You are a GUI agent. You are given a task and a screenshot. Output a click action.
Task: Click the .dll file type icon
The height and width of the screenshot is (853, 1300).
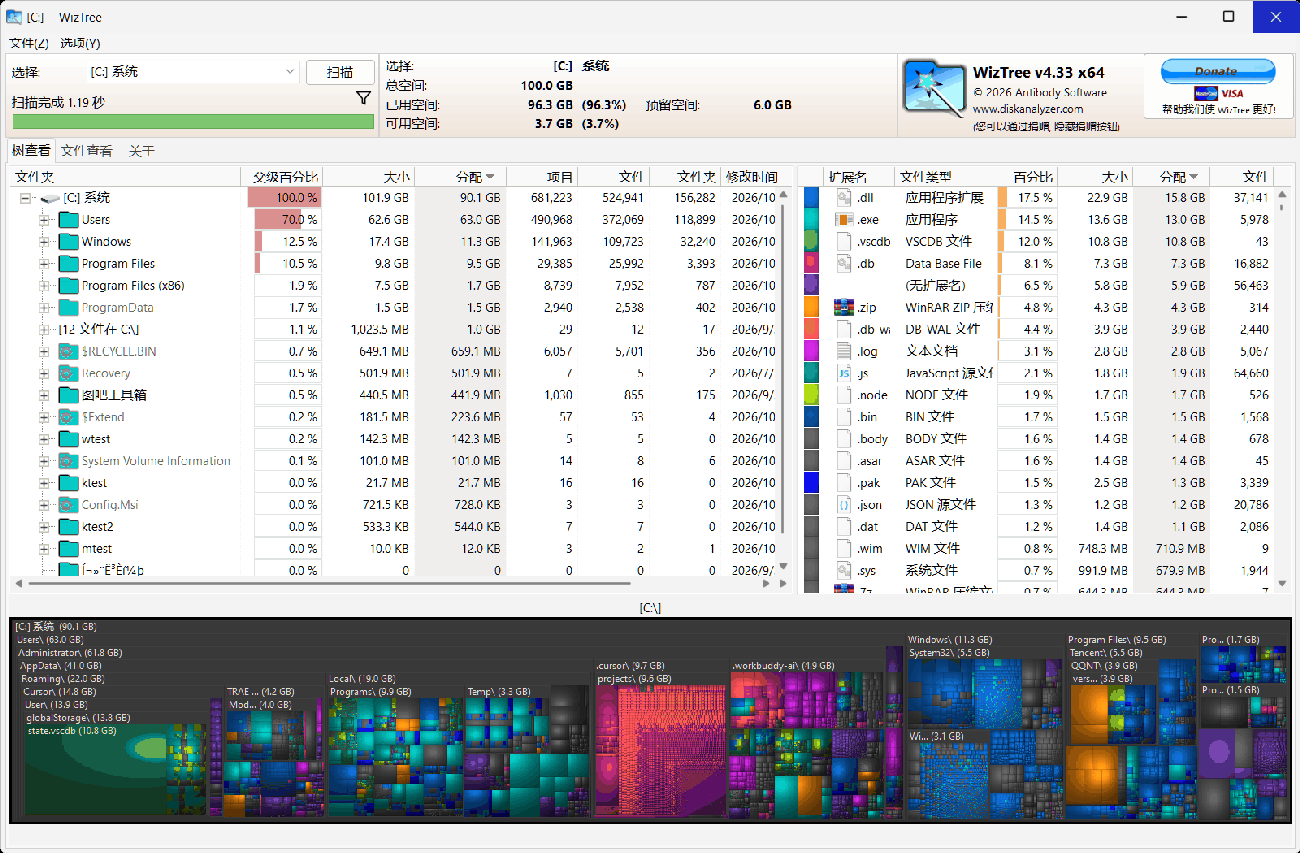click(842, 198)
